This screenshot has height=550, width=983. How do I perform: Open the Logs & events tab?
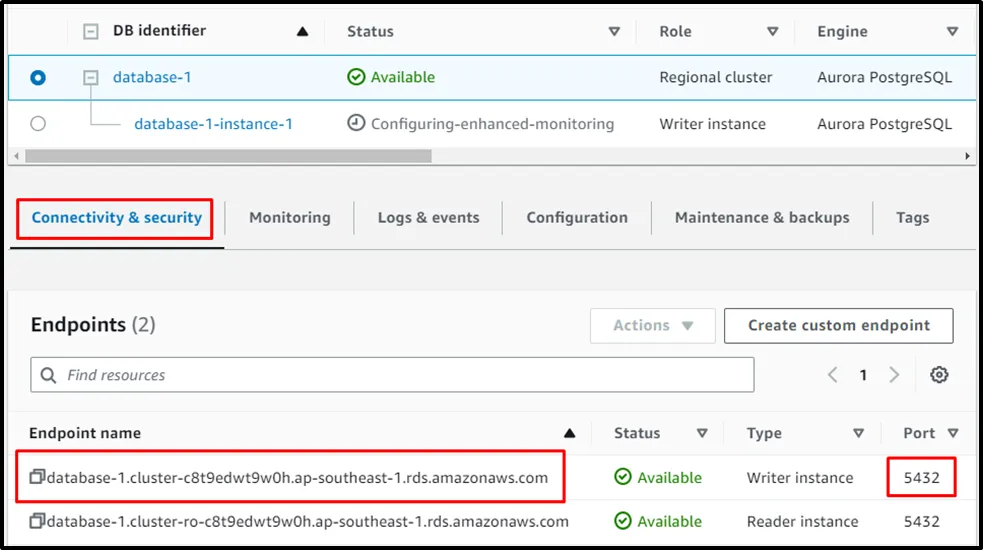coord(428,218)
